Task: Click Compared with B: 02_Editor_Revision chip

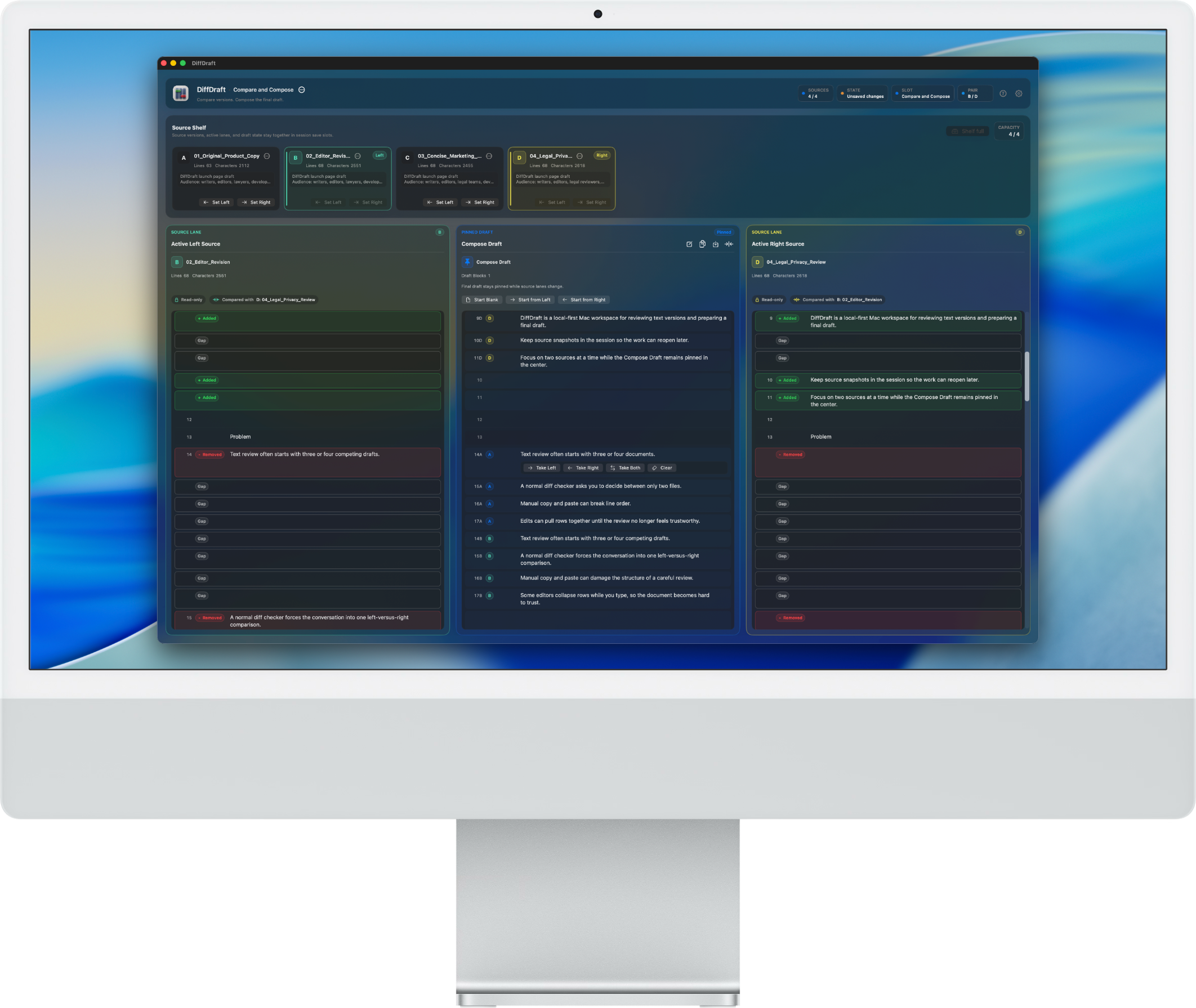Action: (838, 300)
